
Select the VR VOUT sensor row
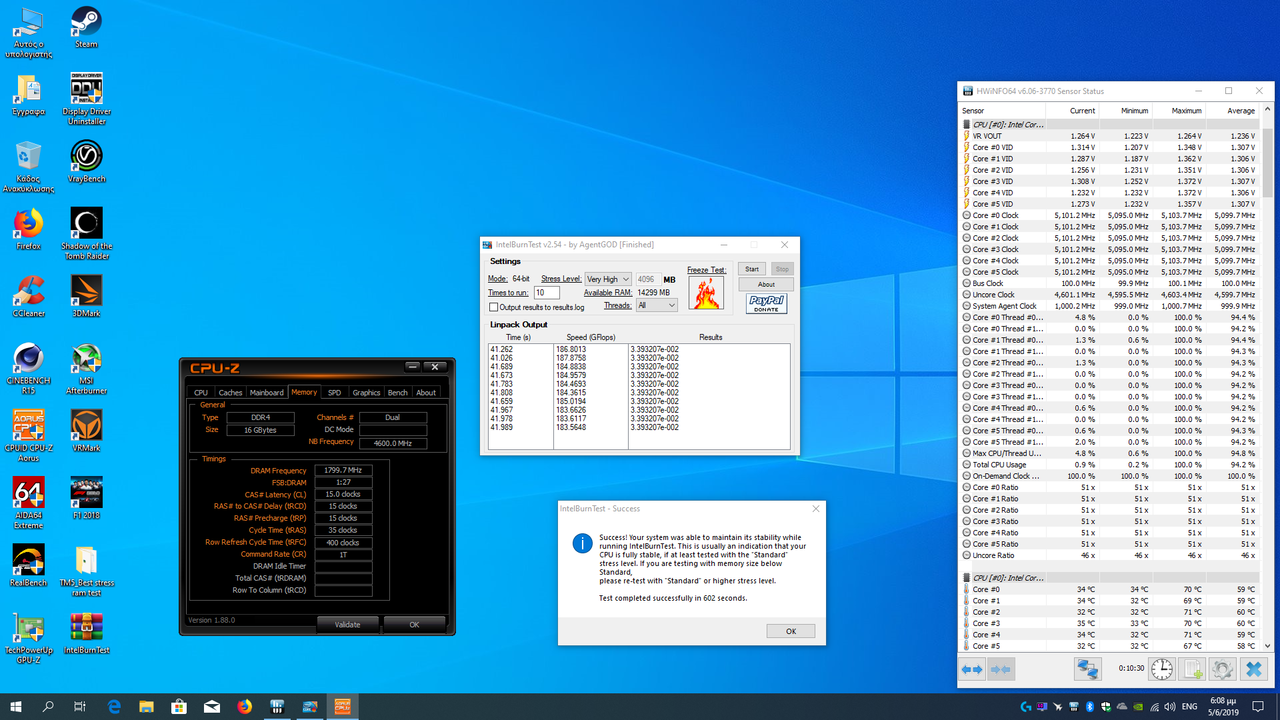(1109, 136)
